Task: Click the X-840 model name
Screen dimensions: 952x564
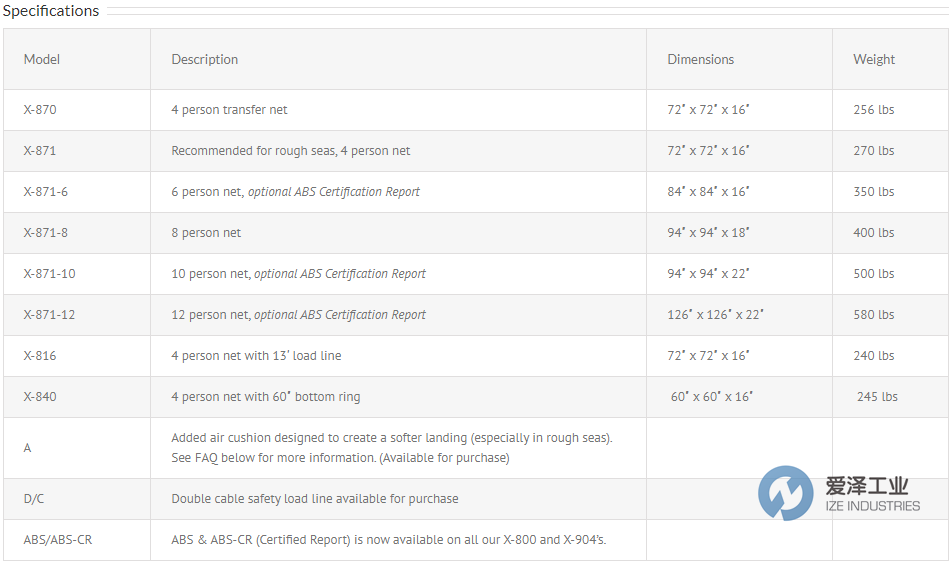Action: (40, 397)
